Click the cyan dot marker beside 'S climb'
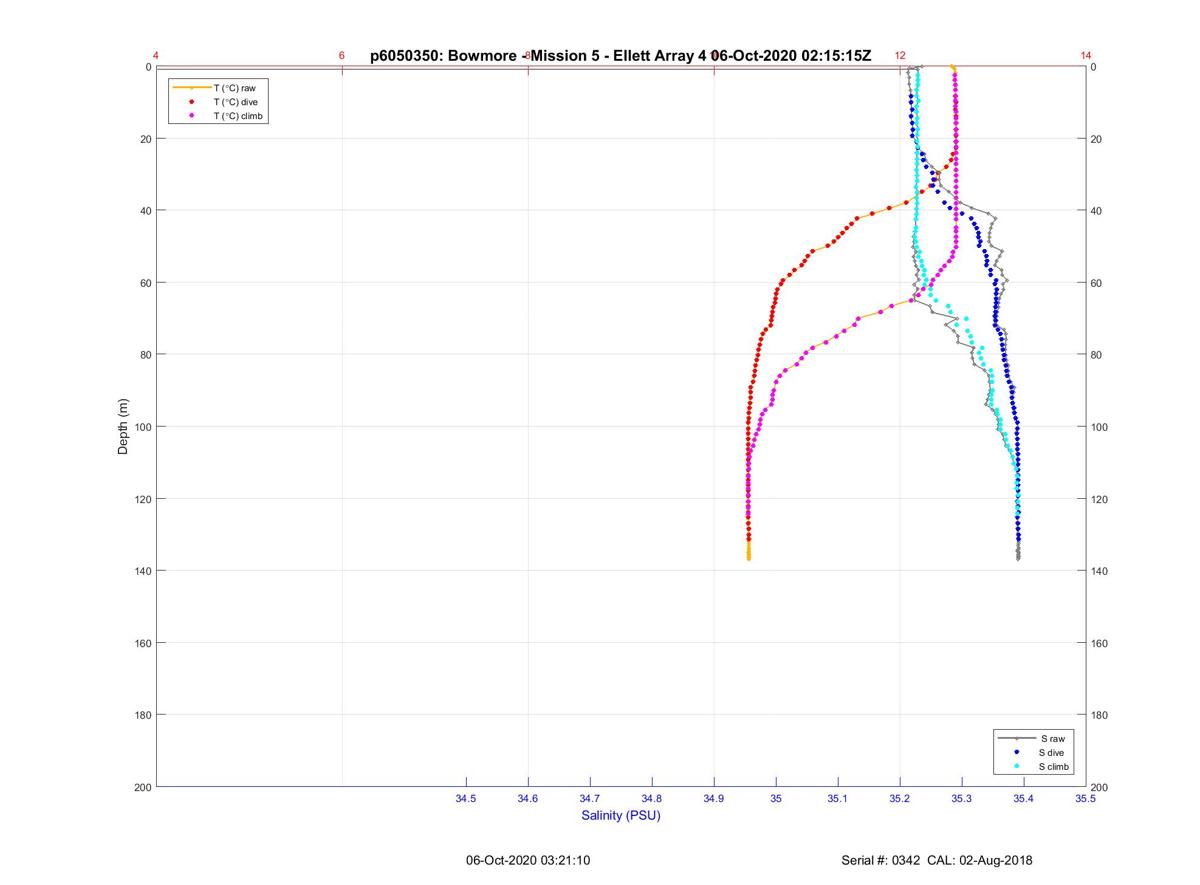Image resolution: width=1200 pixels, height=885 pixels. [x=1017, y=766]
